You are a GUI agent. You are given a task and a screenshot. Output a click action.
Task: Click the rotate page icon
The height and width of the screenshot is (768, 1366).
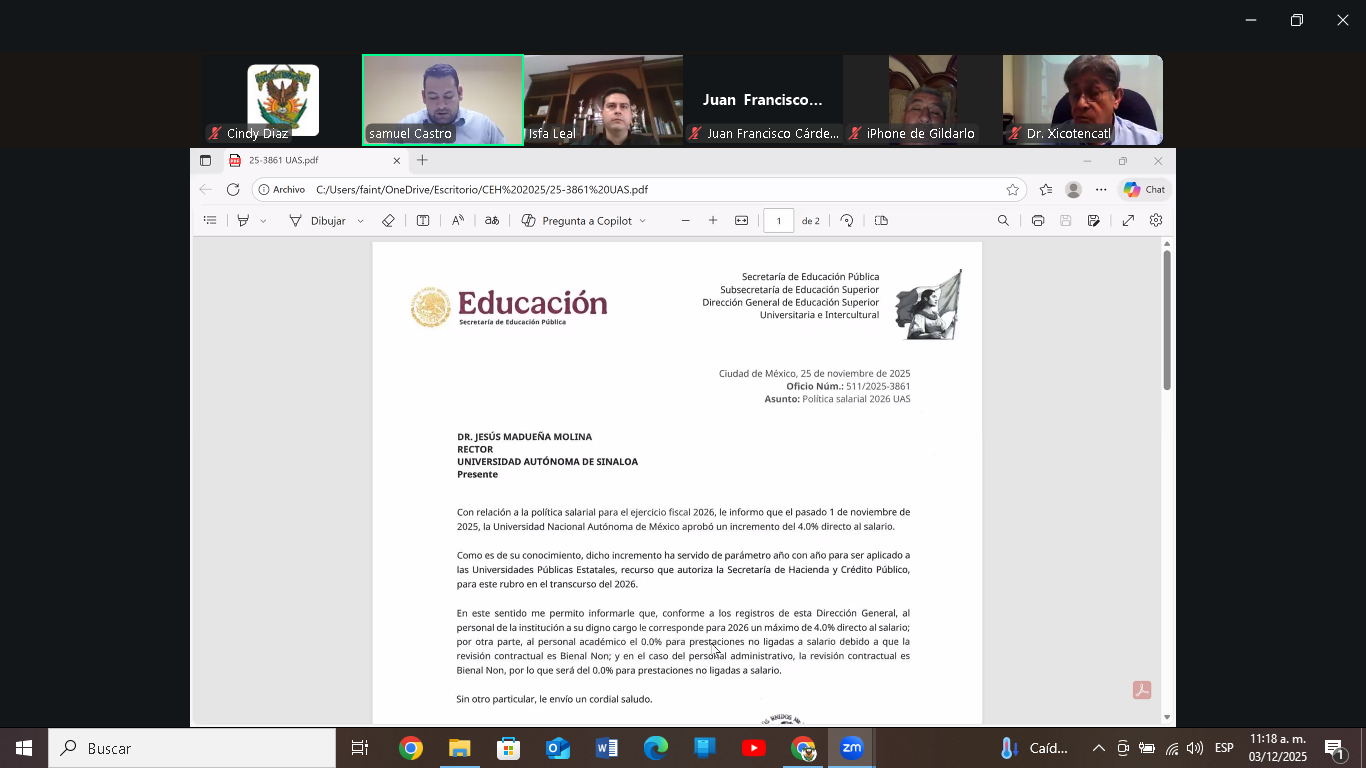847,220
